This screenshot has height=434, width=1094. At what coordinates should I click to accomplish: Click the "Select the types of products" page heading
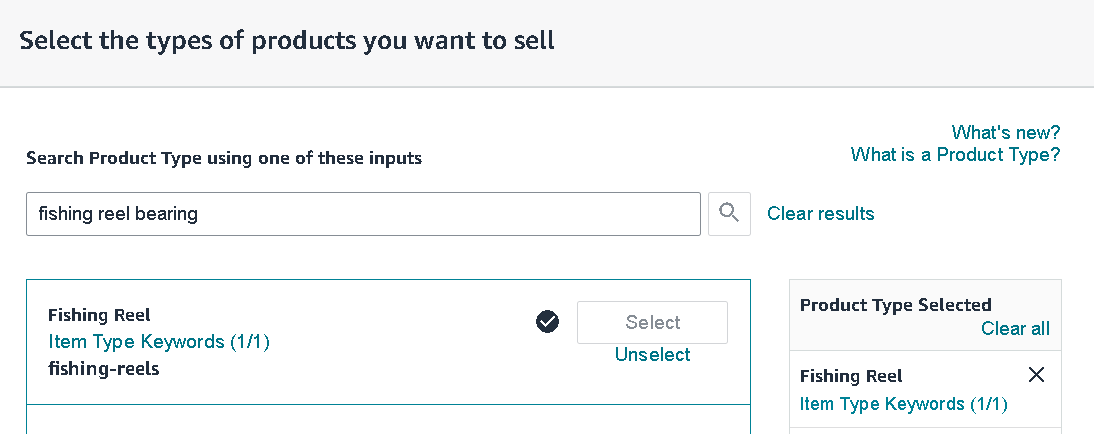(x=287, y=40)
